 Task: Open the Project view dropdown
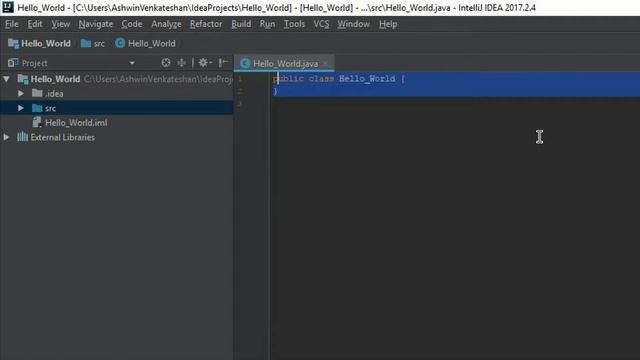(132, 63)
